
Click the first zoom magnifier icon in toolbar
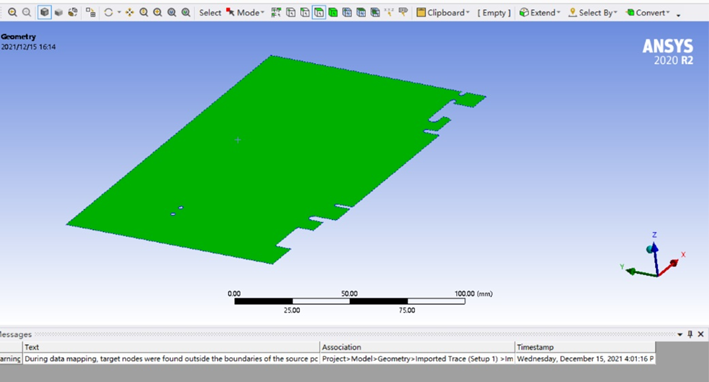(x=12, y=12)
